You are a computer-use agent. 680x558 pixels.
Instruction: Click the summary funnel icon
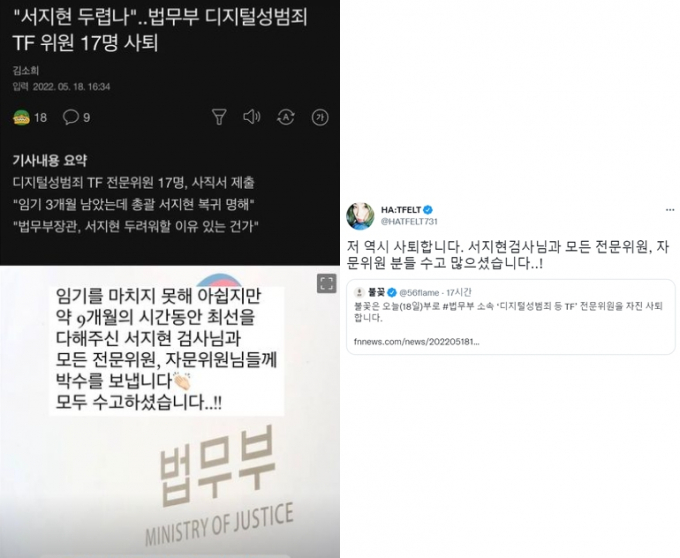click(219, 117)
